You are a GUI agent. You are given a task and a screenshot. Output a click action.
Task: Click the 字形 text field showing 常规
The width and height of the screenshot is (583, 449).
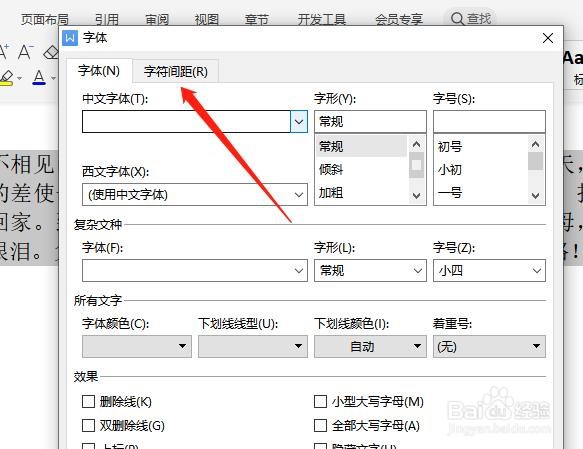click(370, 121)
